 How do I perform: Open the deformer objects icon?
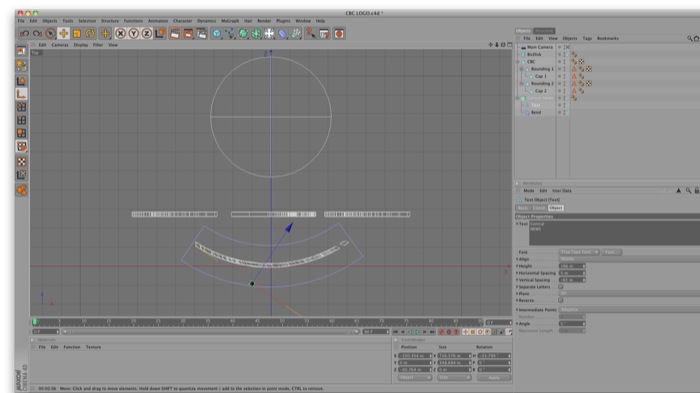[x=283, y=33]
